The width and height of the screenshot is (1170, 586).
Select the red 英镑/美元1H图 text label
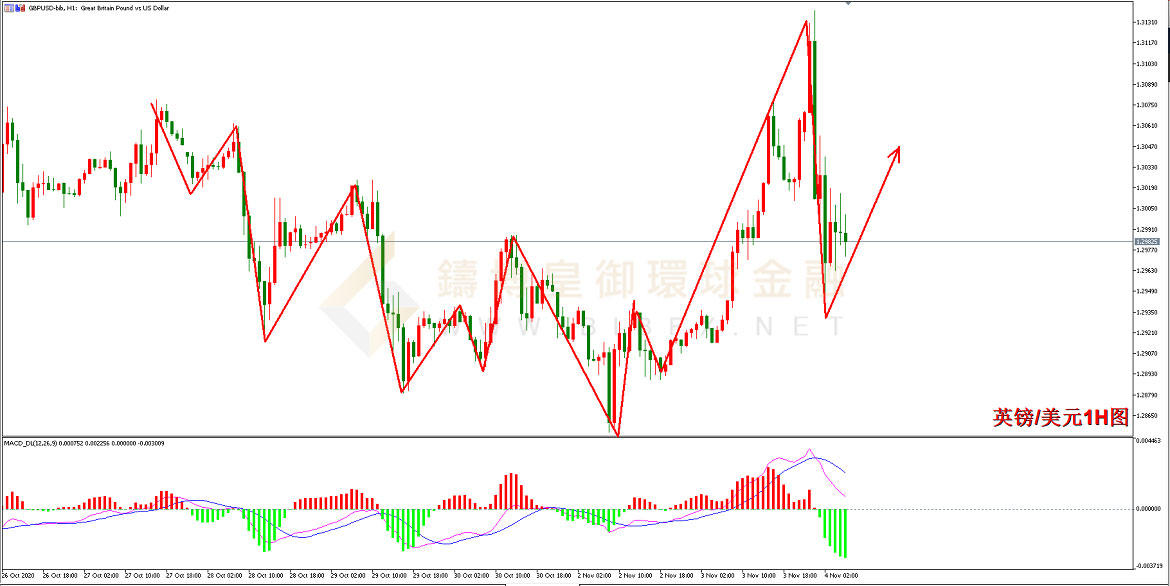[1060, 418]
